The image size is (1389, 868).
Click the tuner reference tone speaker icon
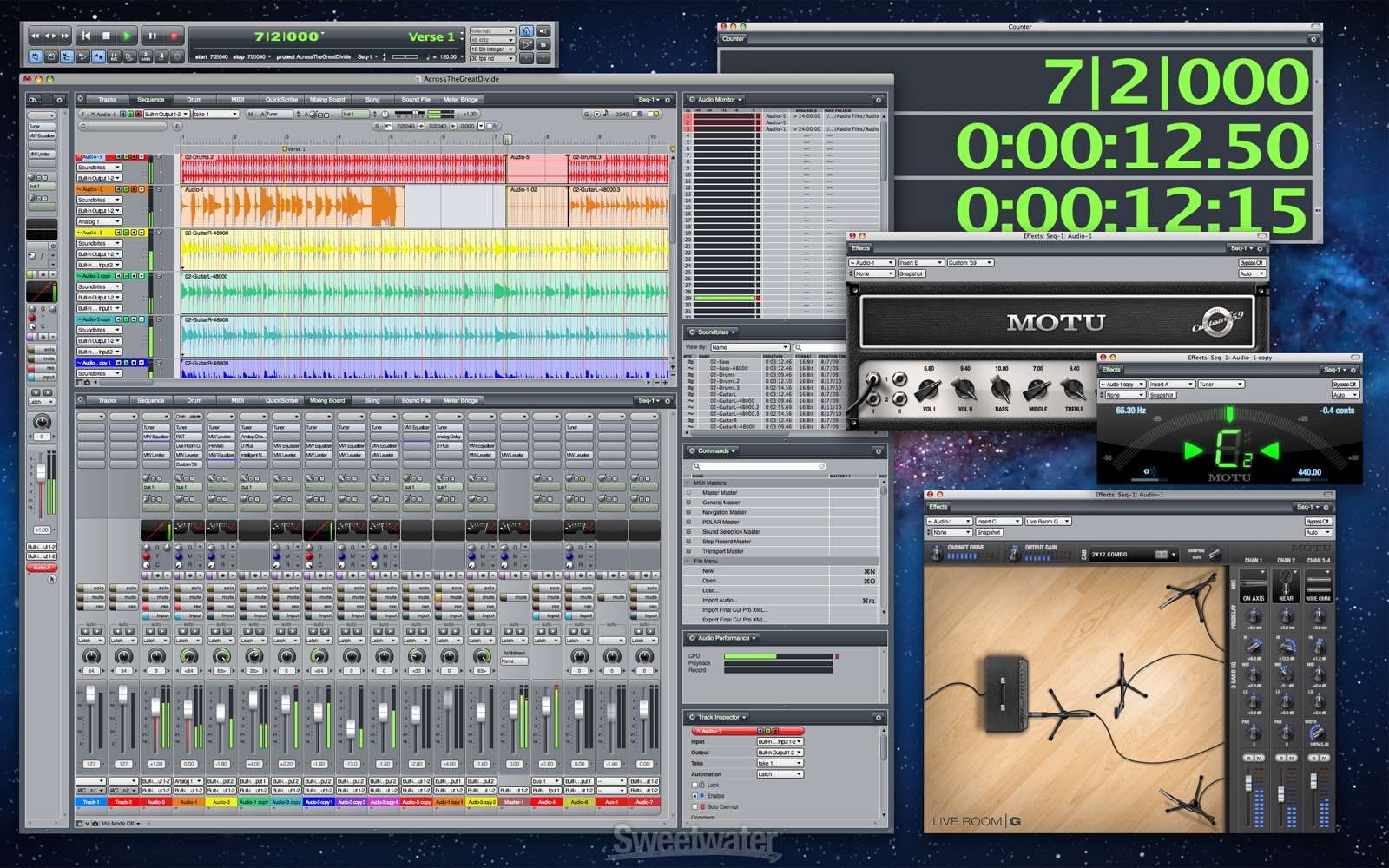[1148, 471]
